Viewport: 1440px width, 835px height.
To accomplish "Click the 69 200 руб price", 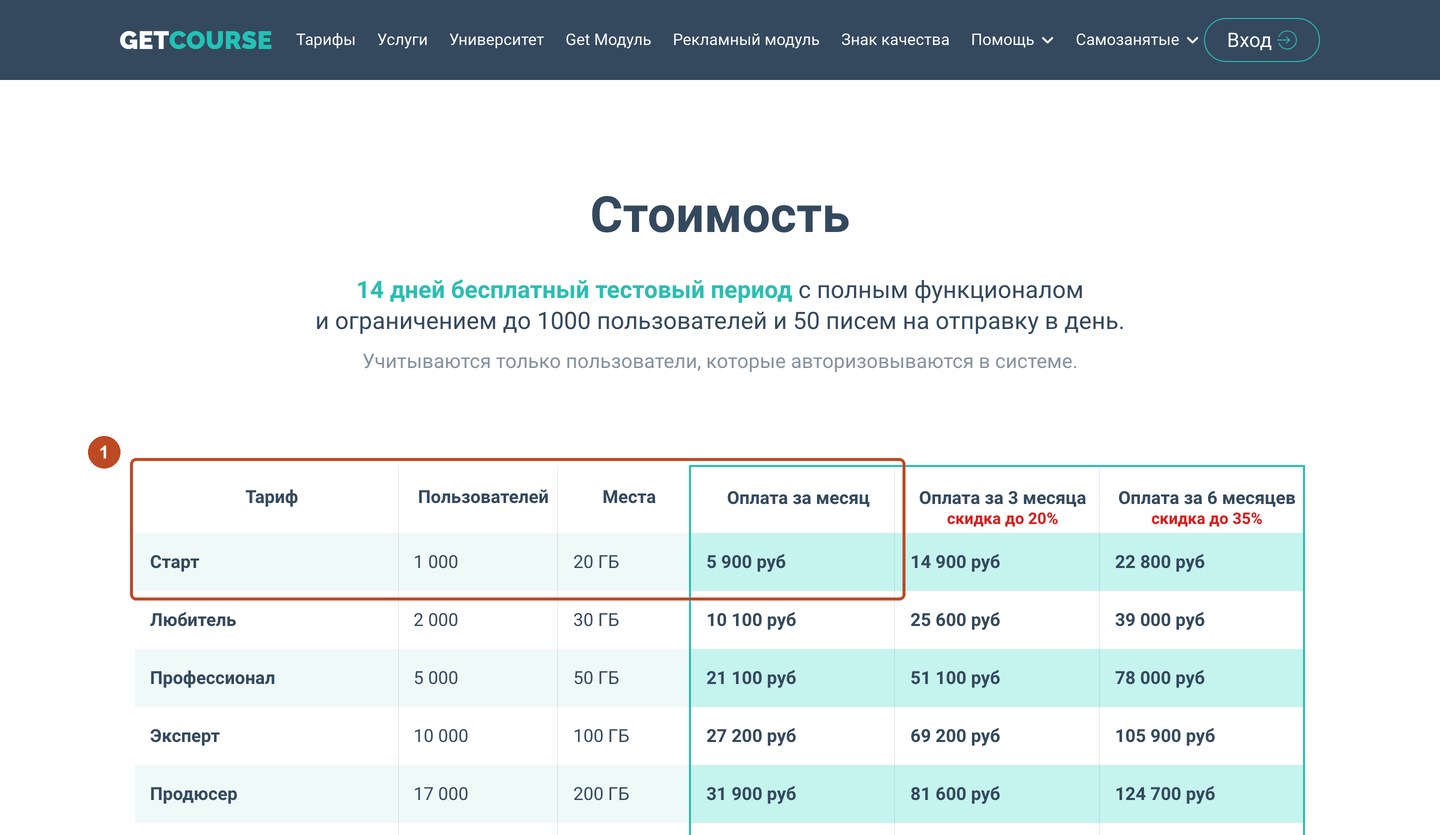I will (955, 736).
